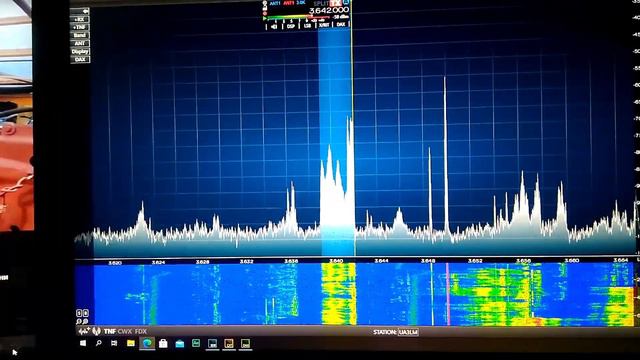Open Task View from the taskbar
Screen dimensions: 640x360
point(114,343)
